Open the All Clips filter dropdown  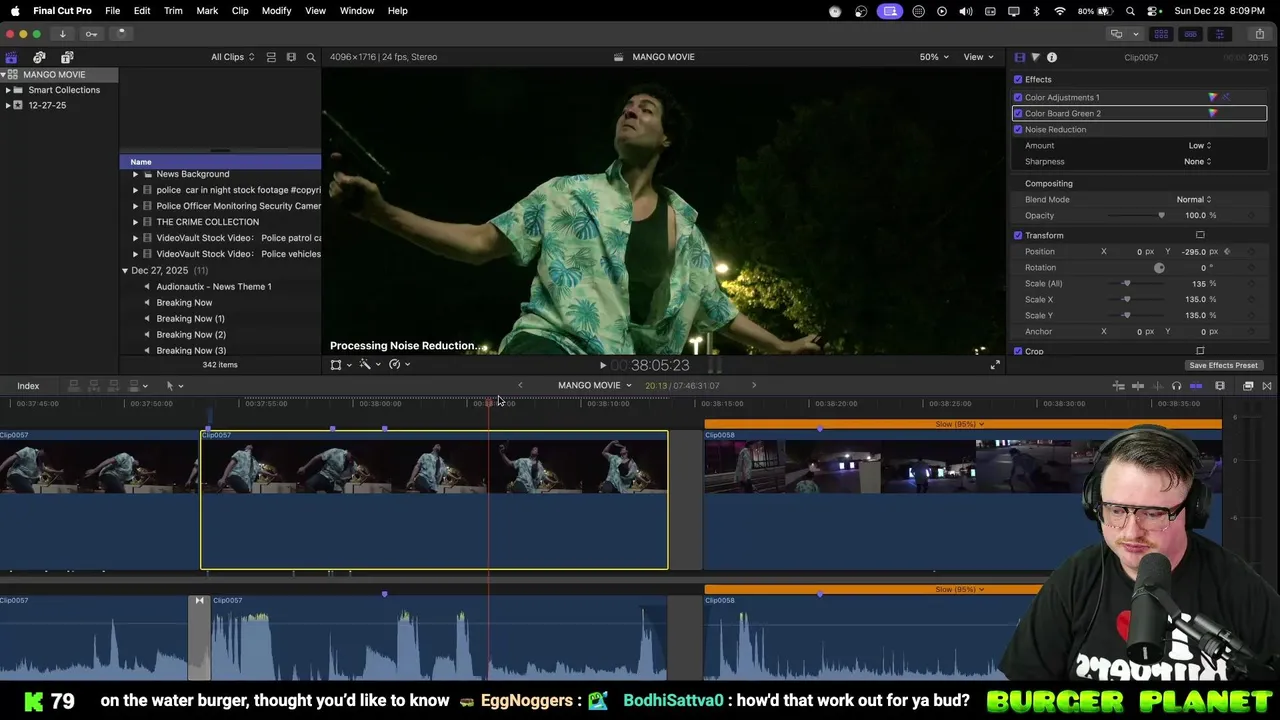point(233,57)
